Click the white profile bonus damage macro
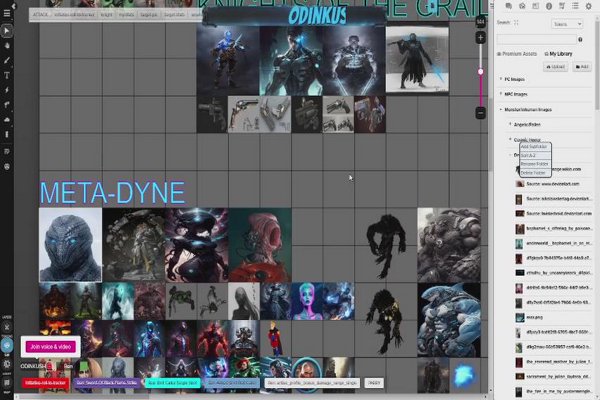 [x=312, y=383]
